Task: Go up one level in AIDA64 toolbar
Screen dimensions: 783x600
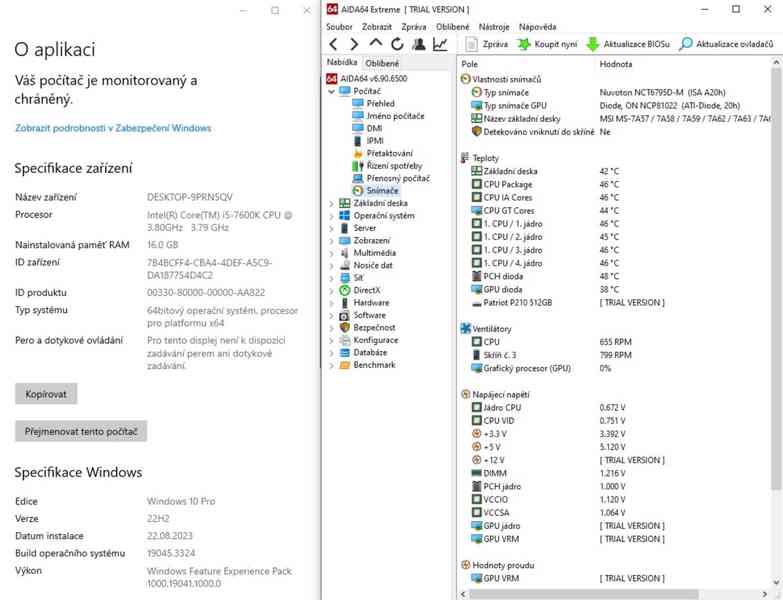Action: pos(376,44)
